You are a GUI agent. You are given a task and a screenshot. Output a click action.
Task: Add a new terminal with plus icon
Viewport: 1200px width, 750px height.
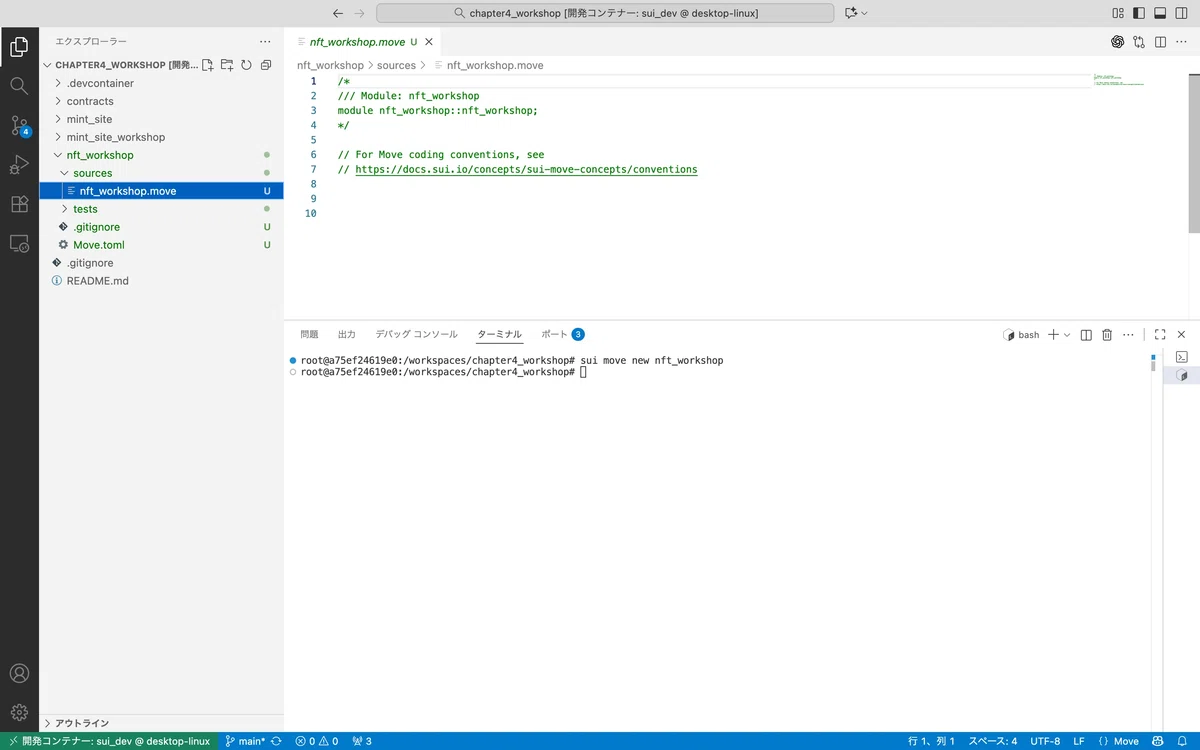point(1053,335)
